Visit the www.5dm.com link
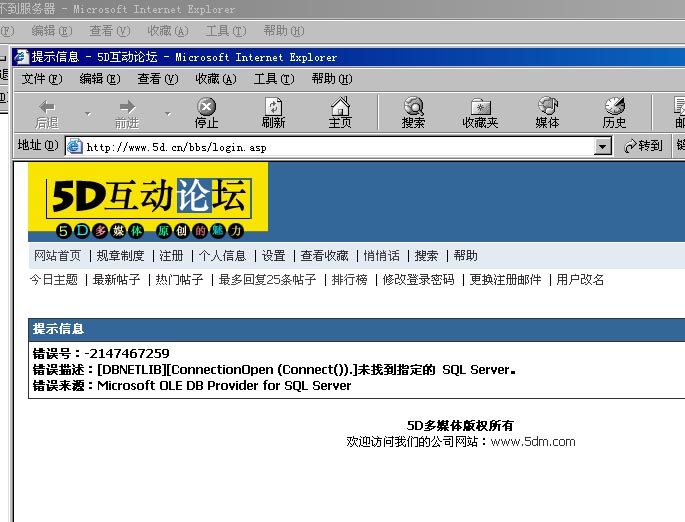This screenshot has width=685, height=522. coord(533,442)
